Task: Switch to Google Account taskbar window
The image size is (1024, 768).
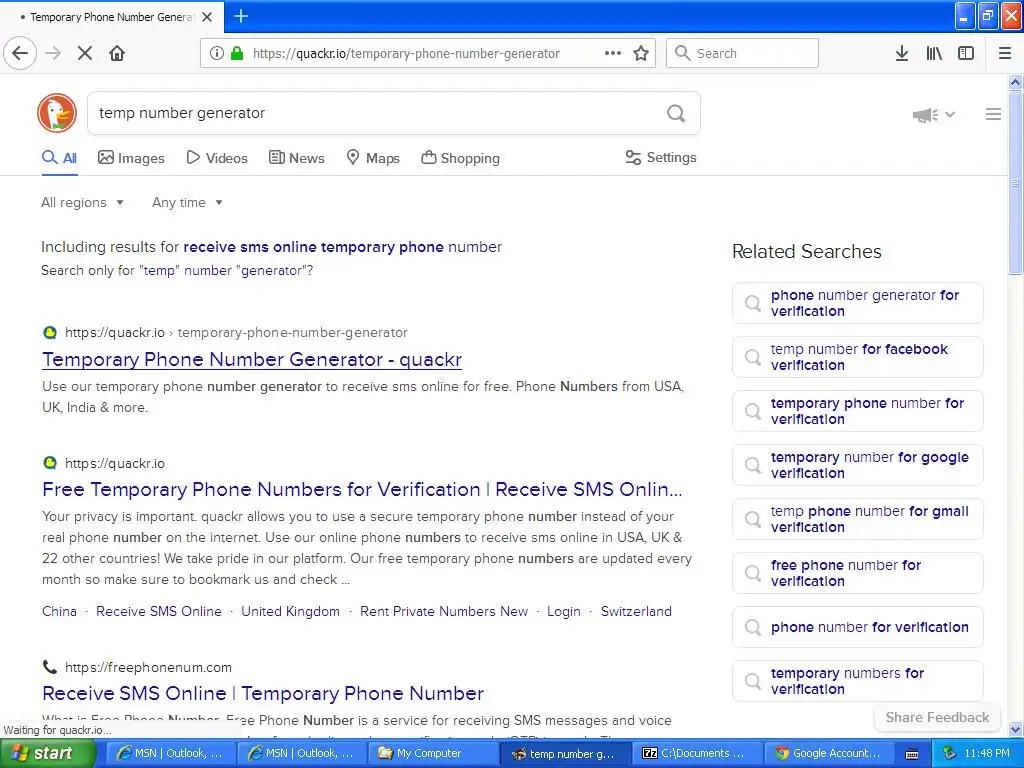Action: 829,754
